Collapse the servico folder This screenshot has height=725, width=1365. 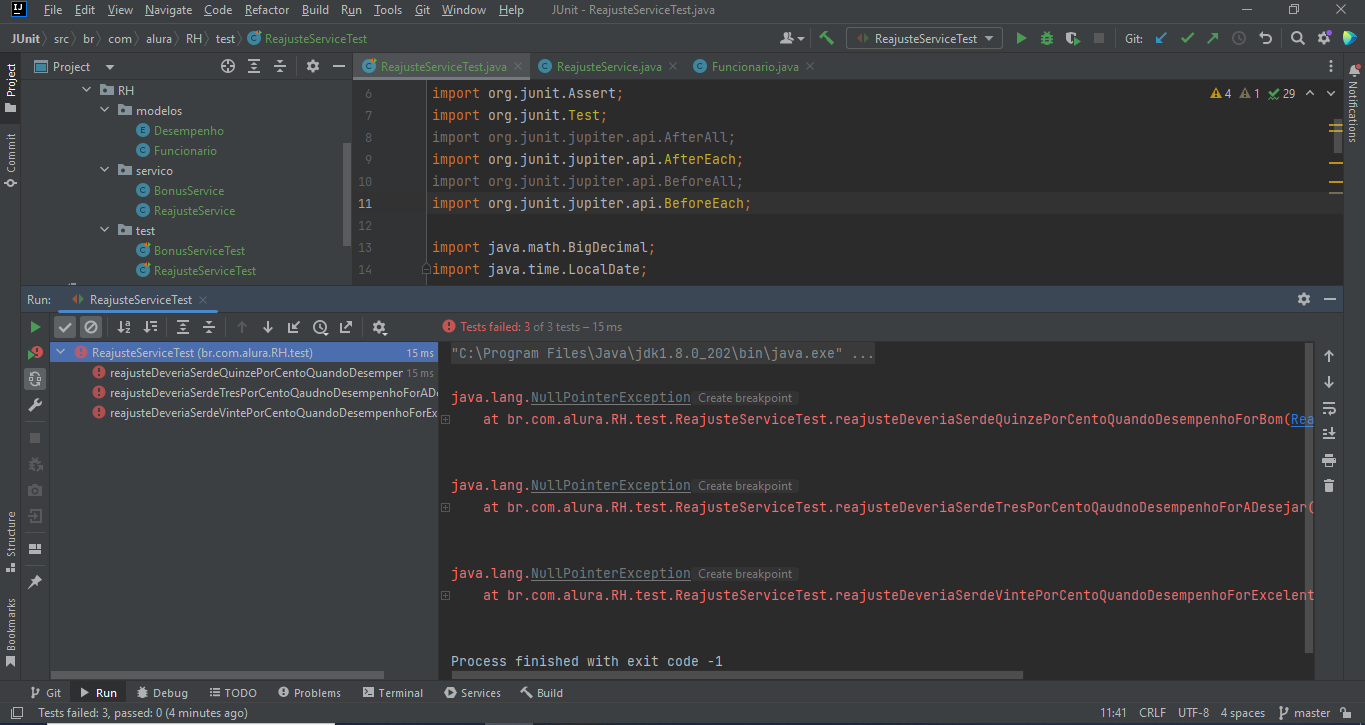point(105,171)
